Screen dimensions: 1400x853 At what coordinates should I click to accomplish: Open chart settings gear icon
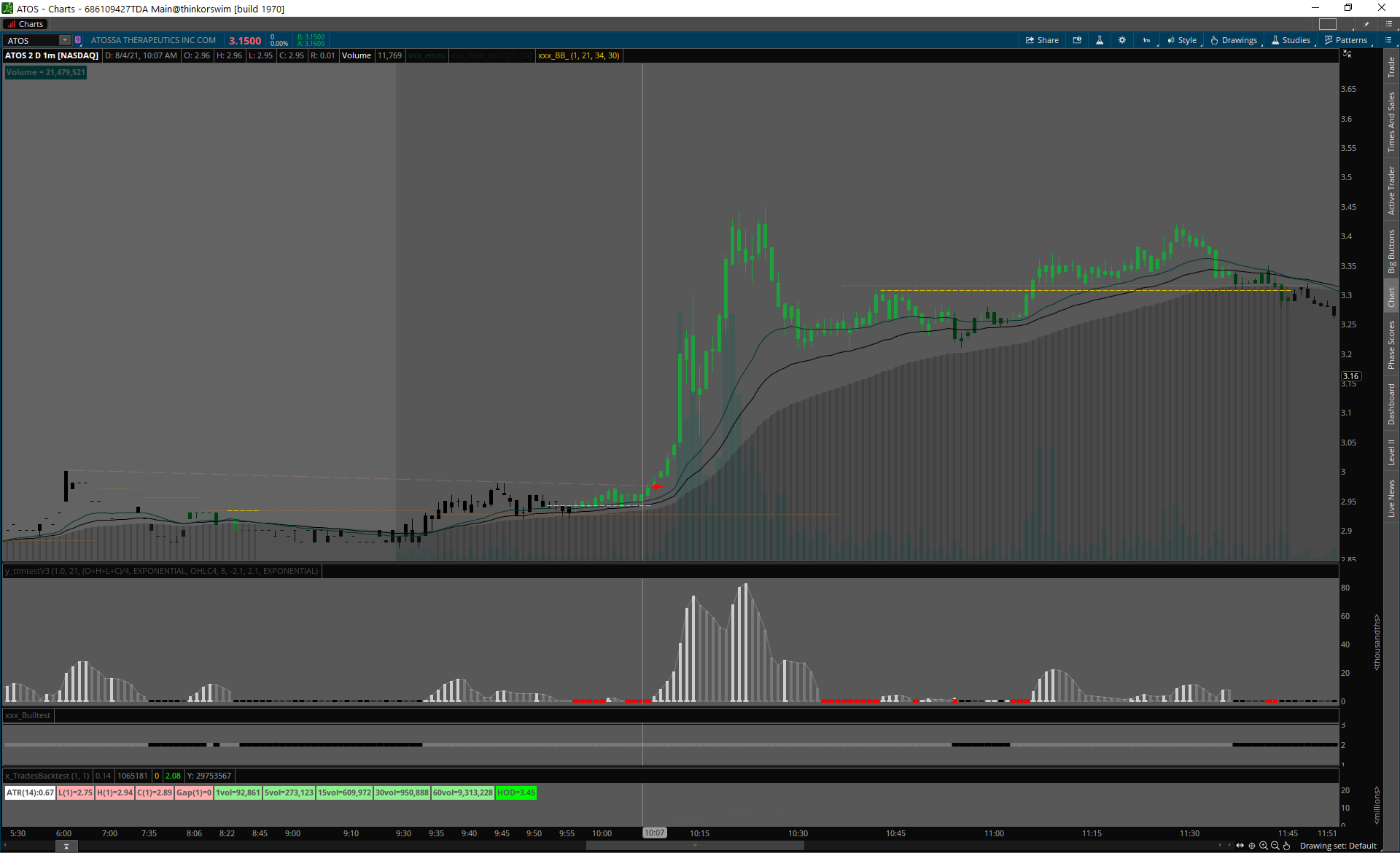click(x=1122, y=40)
